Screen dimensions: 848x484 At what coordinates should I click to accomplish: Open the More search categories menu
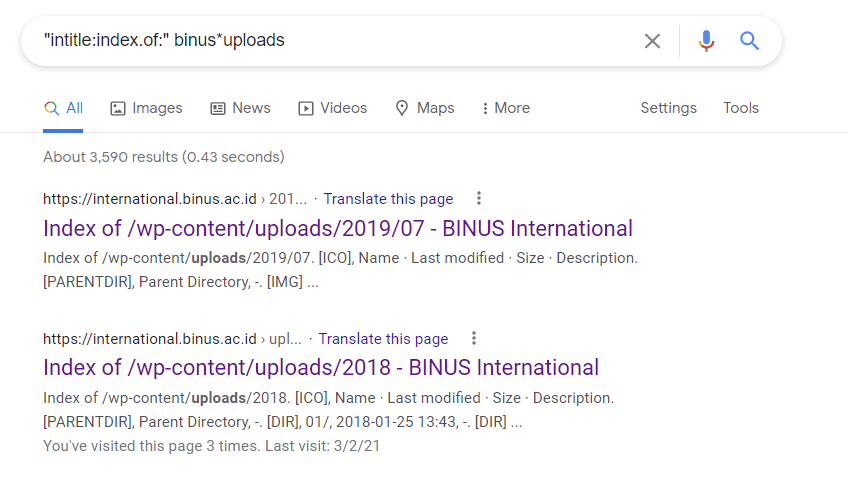pos(506,108)
